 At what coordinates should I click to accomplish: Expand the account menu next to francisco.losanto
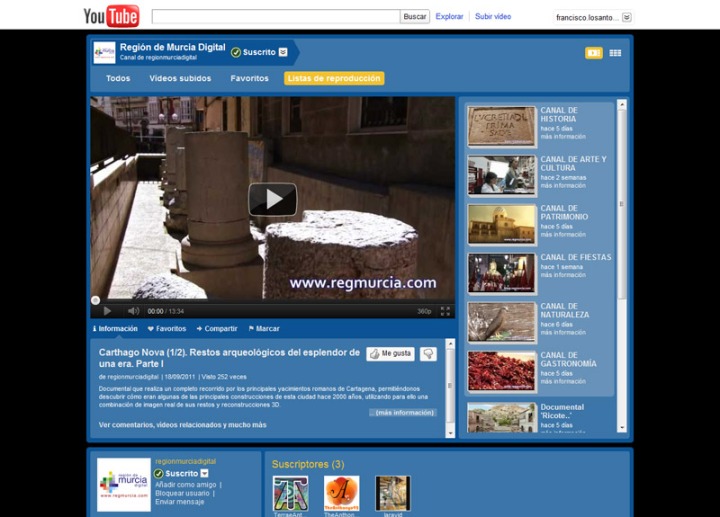627,17
